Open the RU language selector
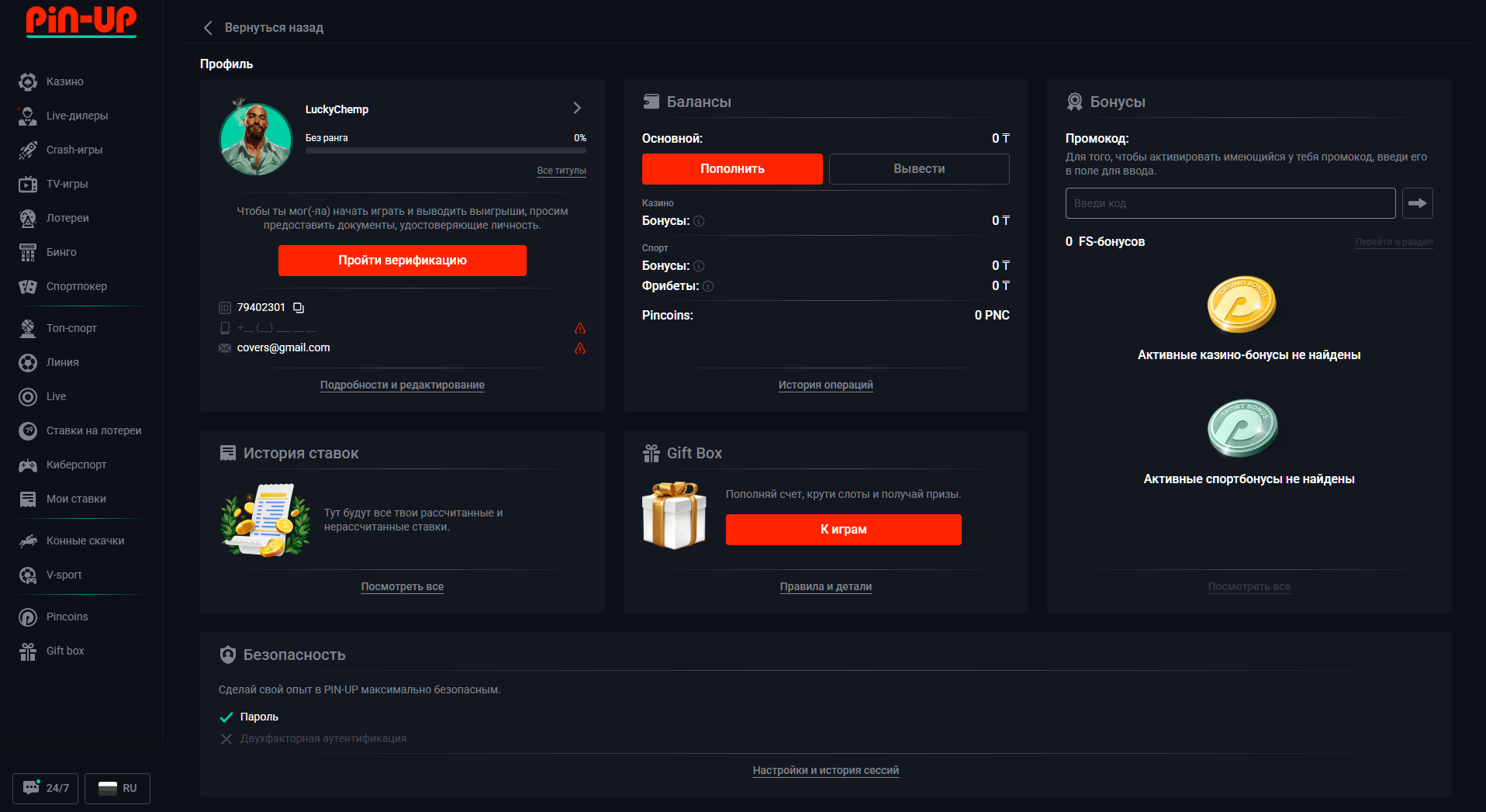Image resolution: width=1486 pixels, height=812 pixels. coord(117,788)
